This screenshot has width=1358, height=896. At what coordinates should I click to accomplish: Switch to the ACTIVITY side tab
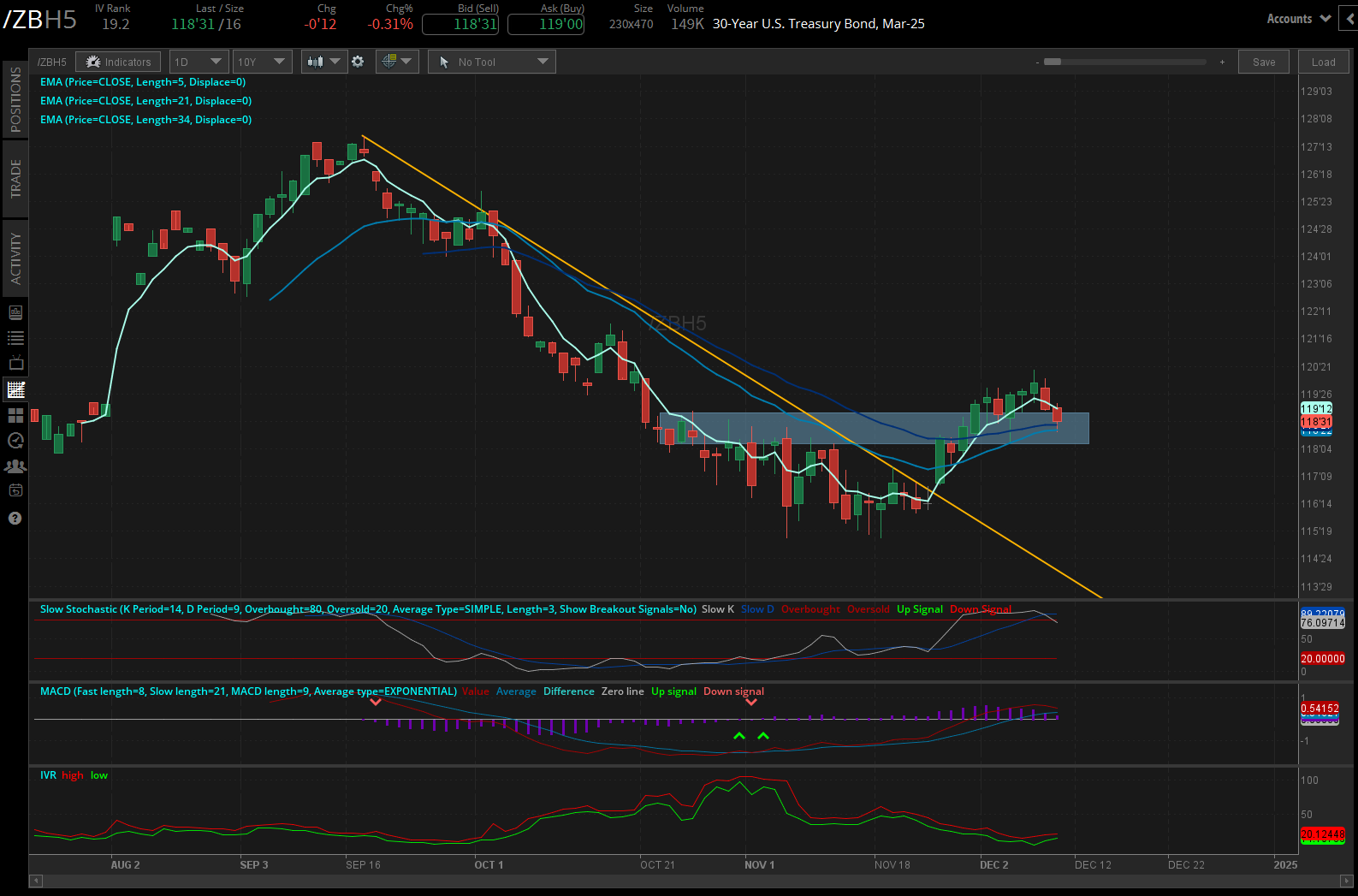(x=15, y=258)
